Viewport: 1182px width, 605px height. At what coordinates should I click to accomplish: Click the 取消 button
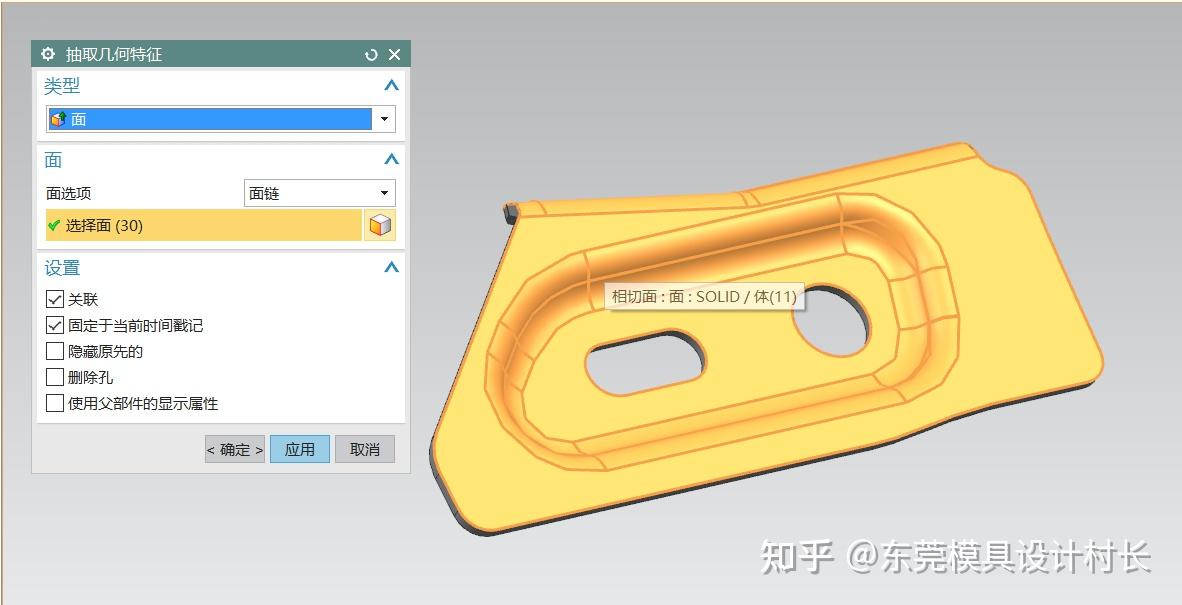364,449
